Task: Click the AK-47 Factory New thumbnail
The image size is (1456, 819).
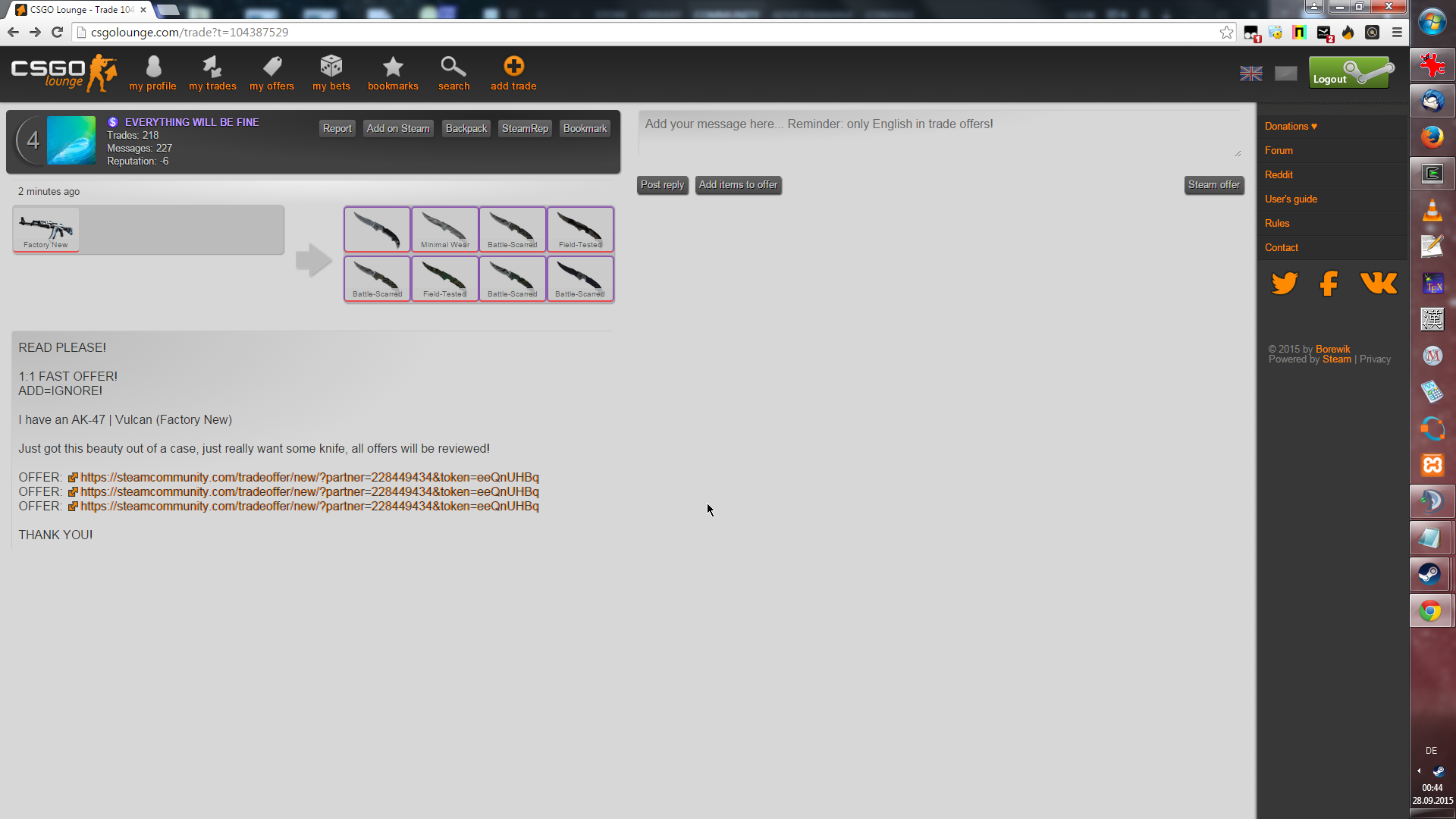Action: pos(46,230)
